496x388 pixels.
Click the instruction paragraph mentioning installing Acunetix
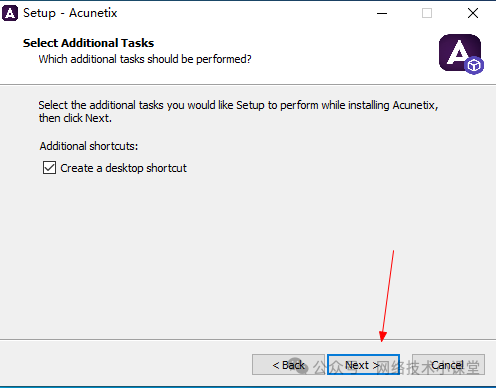click(x=238, y=105)
